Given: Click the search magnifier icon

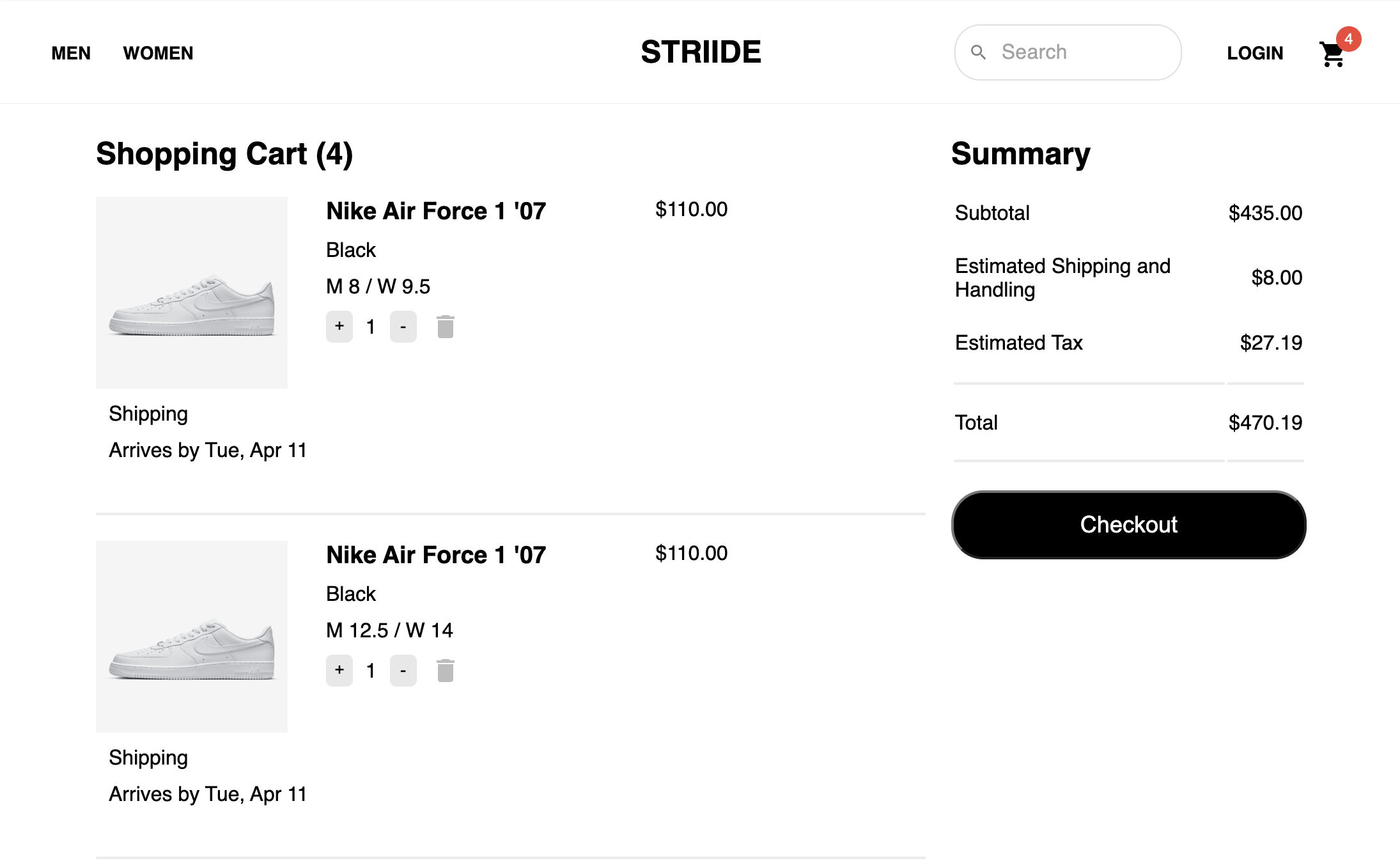Looking at the screenshot, I should [978, 52].
